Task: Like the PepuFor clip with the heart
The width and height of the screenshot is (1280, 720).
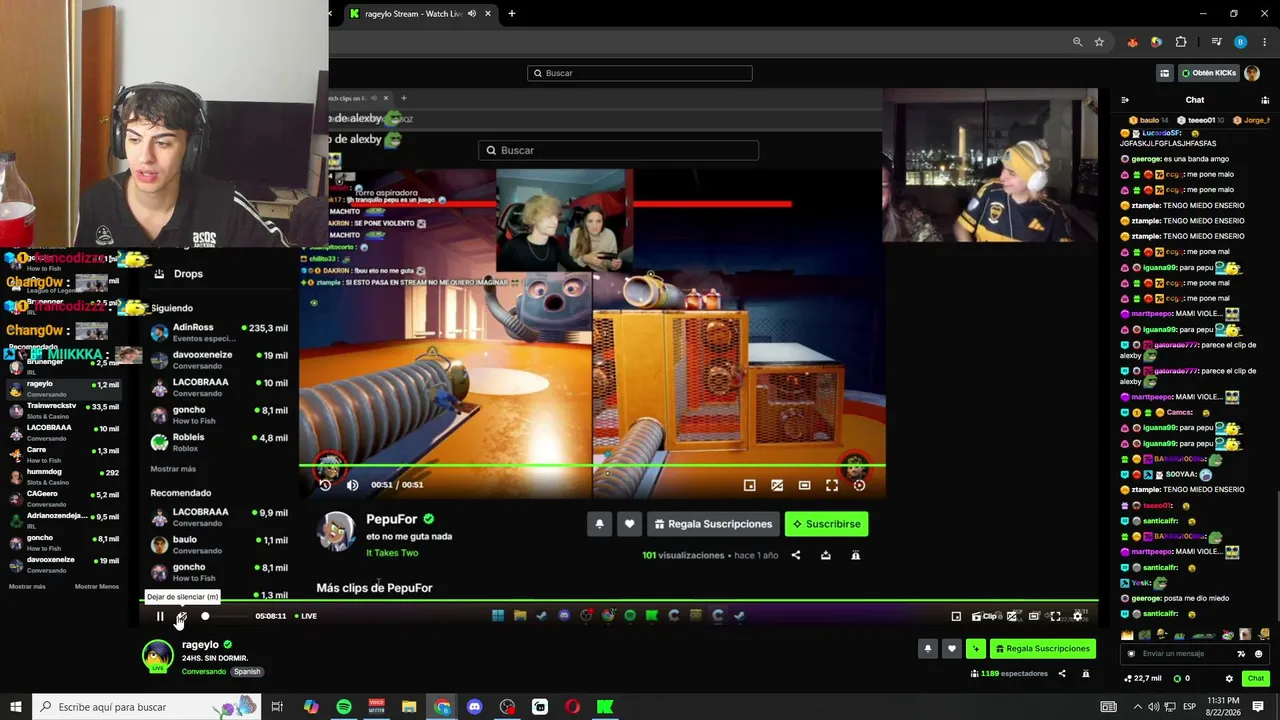Action: tap(629, 524)
